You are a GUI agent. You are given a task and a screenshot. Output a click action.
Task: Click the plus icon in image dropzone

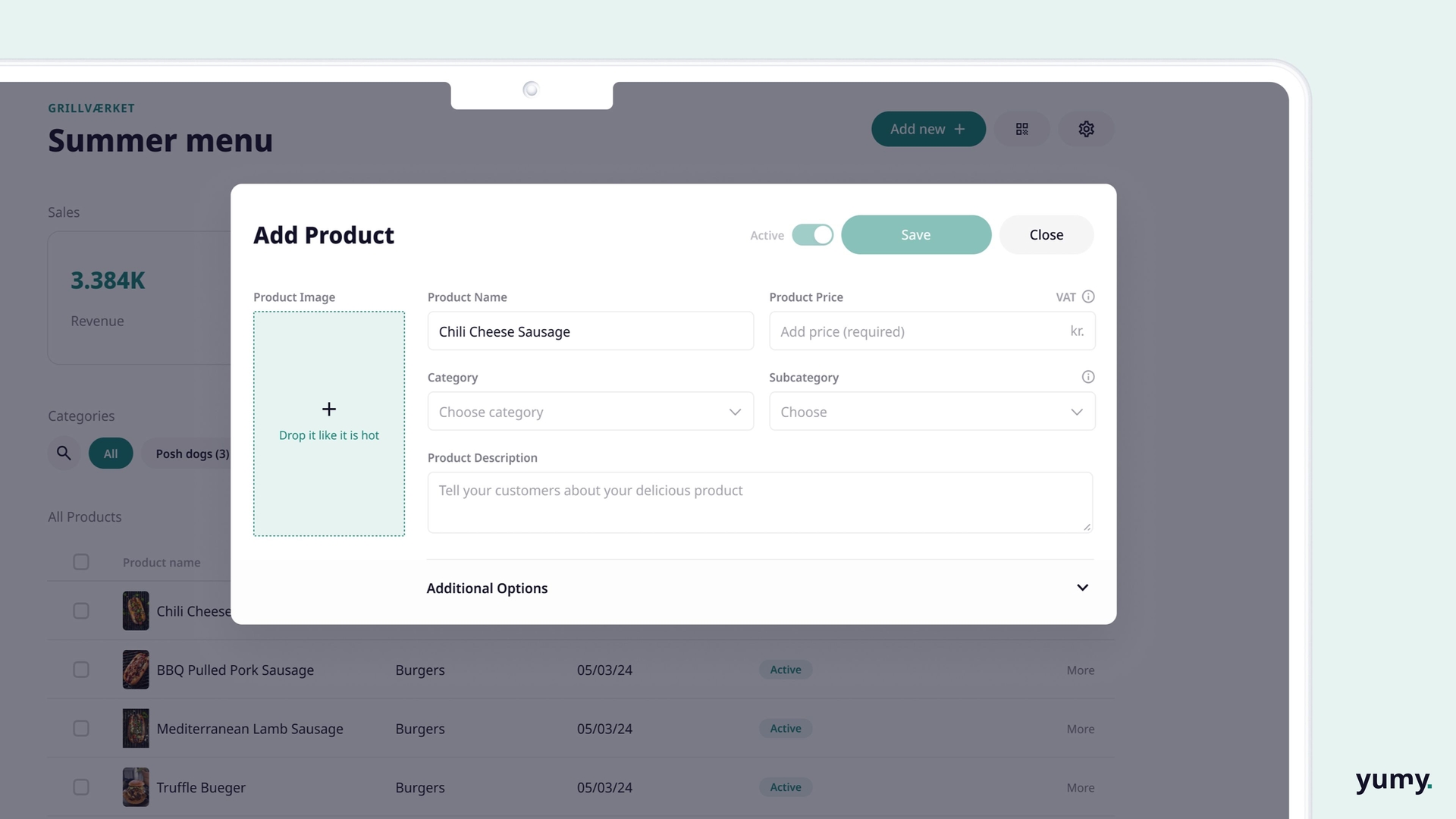(328, 409)
